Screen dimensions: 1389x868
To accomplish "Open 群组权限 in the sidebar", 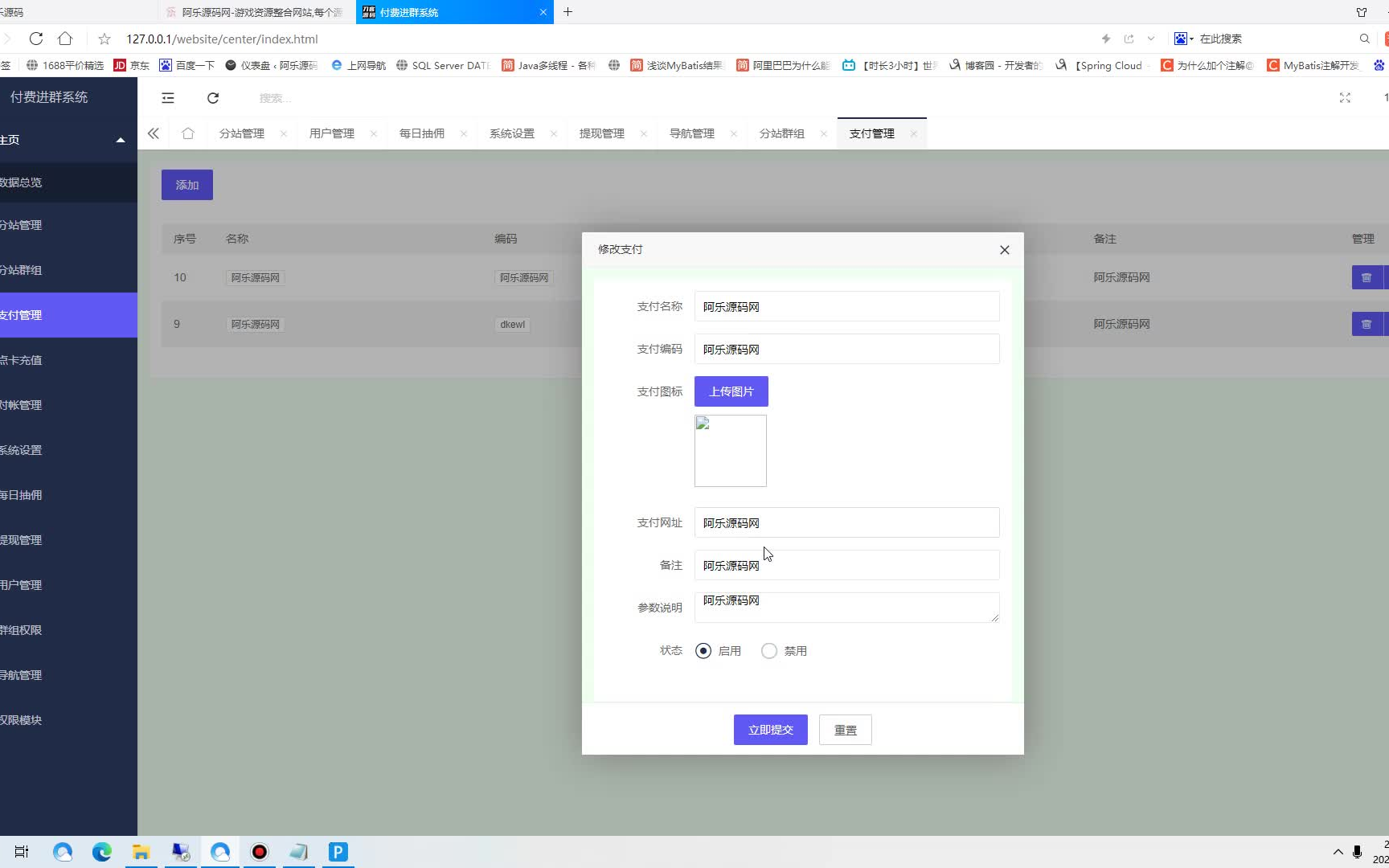I will [x=68, y=630].
